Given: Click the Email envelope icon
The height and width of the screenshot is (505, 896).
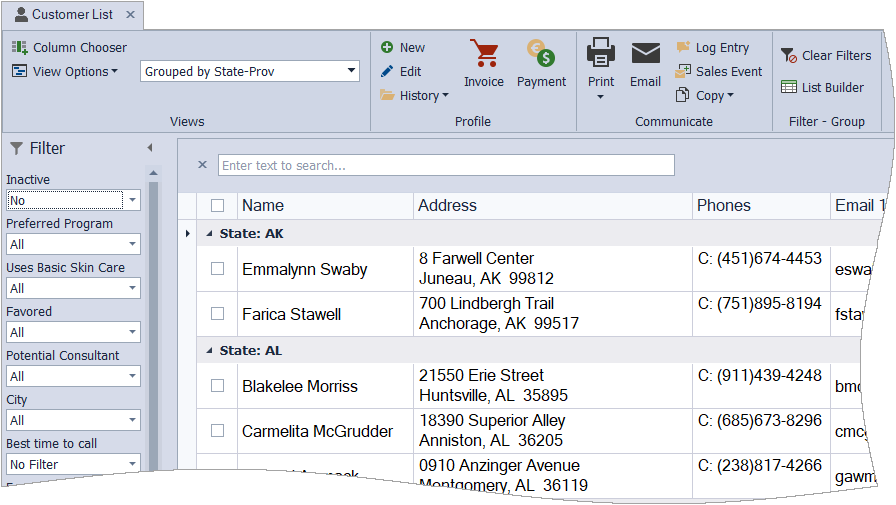Looking at the screenshot, I should (x=645, y=54).
